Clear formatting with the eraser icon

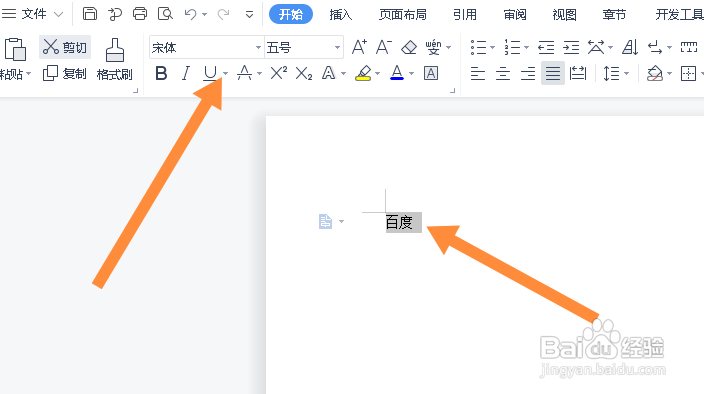click(x=409, y=47)
